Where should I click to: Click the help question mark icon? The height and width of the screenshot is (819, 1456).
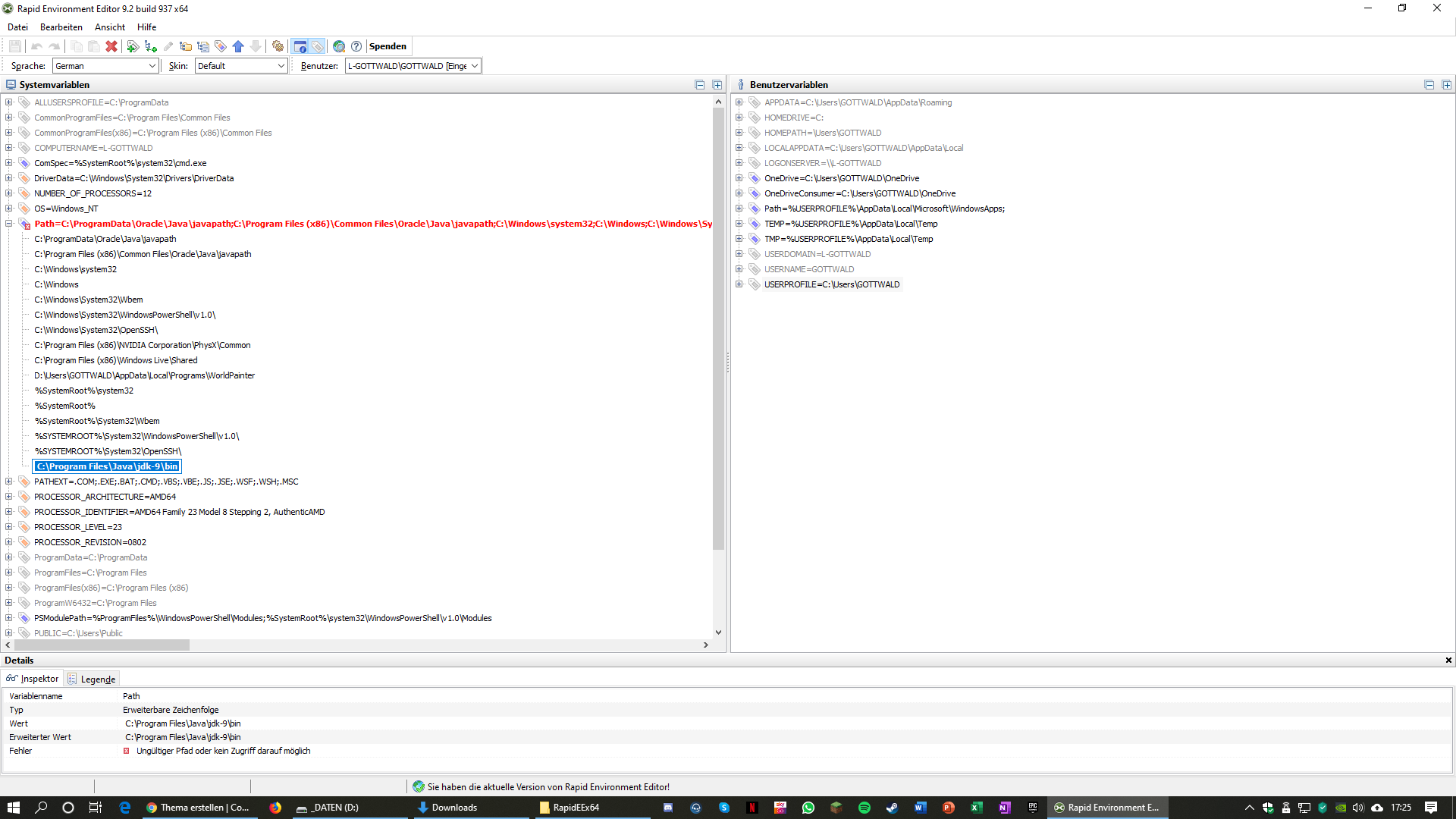(356, 46)
